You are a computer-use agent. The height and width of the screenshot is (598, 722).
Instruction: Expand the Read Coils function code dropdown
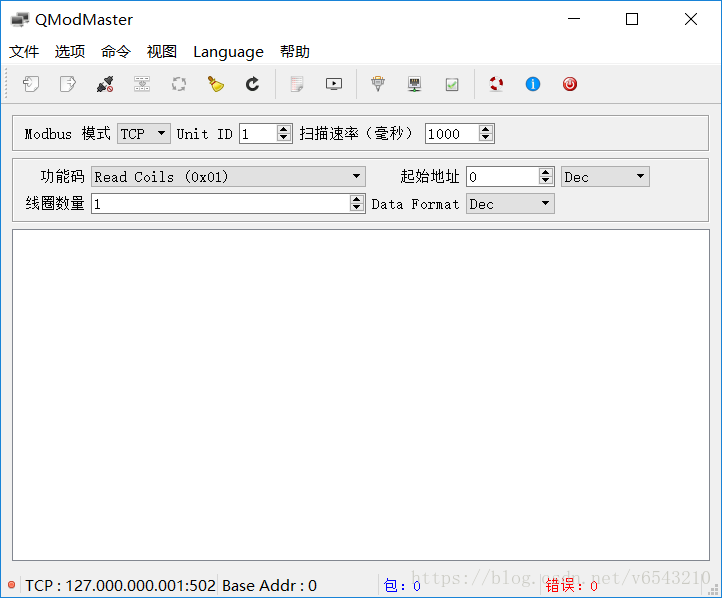pos(228,177)
